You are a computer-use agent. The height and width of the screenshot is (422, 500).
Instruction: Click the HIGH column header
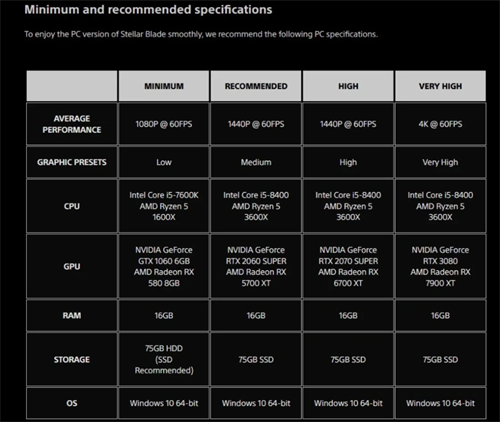(x=348, y=86)
